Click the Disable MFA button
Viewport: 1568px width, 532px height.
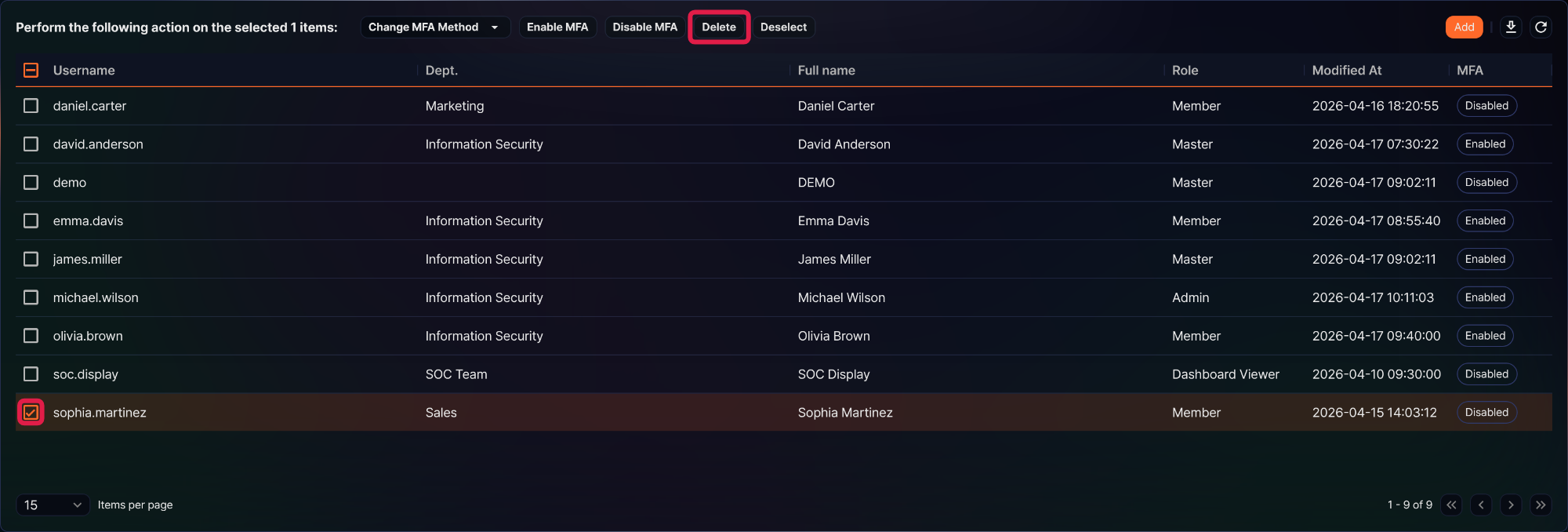pyautogui.click(x=644, y=27)
